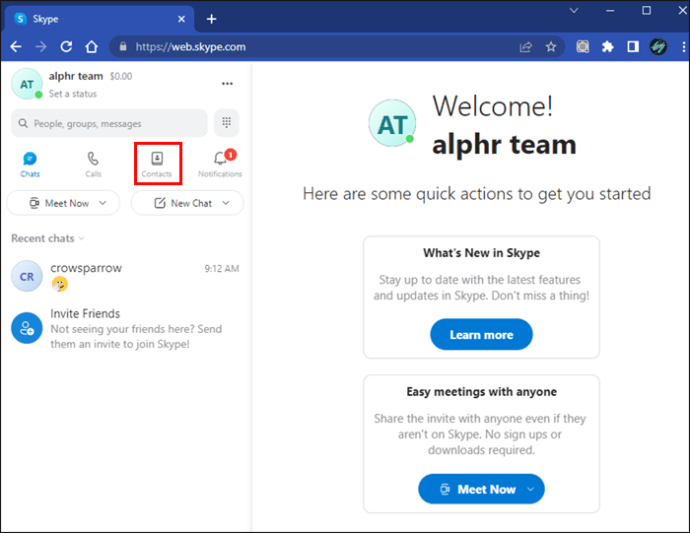Screen dimensions: 690x533
Task: Open the Calls tab
Action: tap(93, 164)
